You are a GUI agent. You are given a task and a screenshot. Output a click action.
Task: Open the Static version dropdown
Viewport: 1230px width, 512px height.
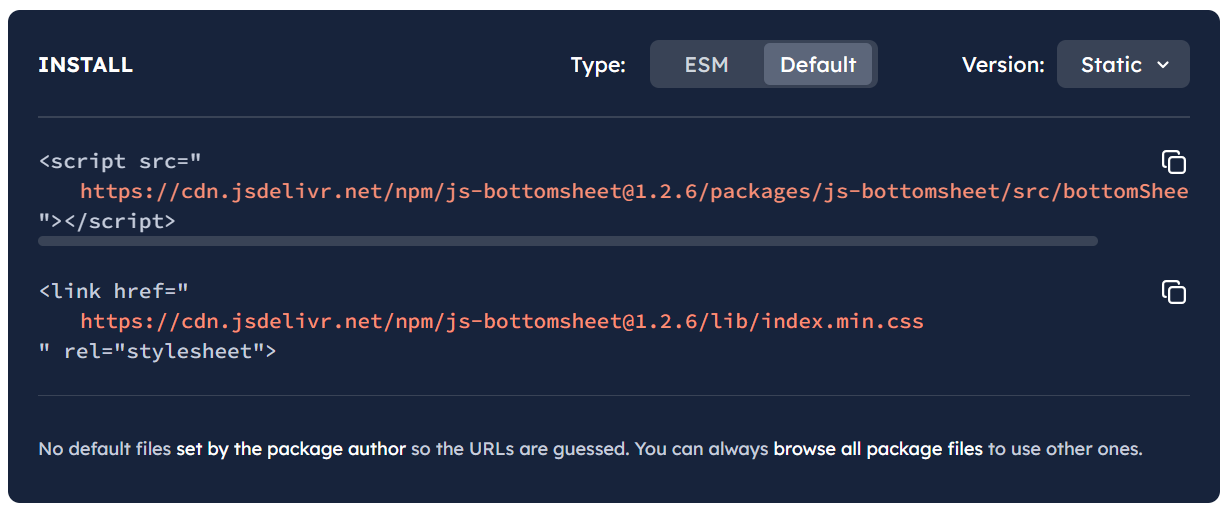[1123, 65]
